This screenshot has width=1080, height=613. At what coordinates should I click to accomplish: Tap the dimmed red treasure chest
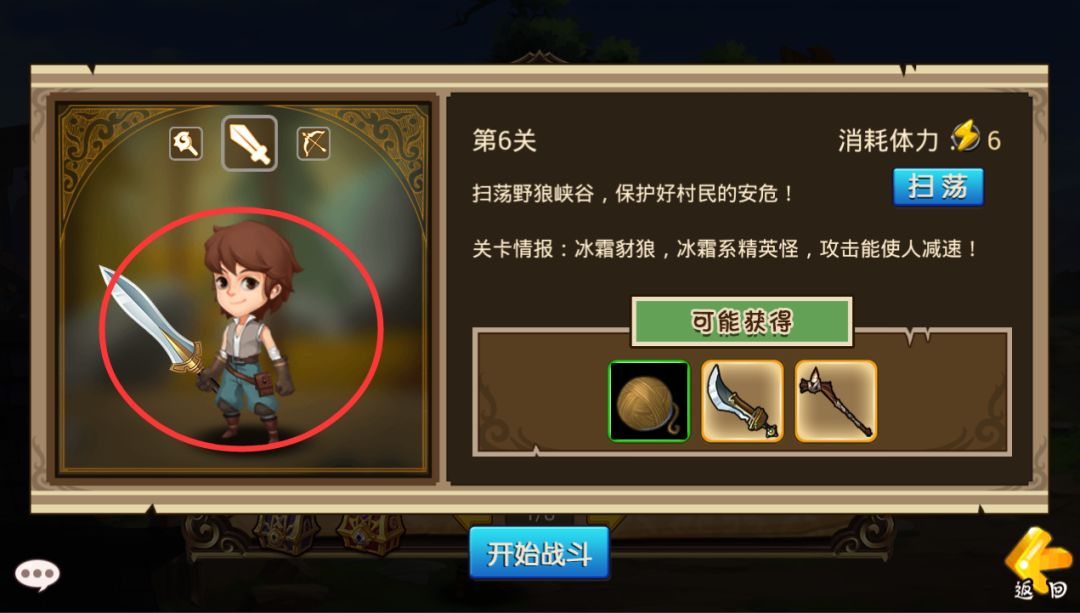click(x=371, y=534)
